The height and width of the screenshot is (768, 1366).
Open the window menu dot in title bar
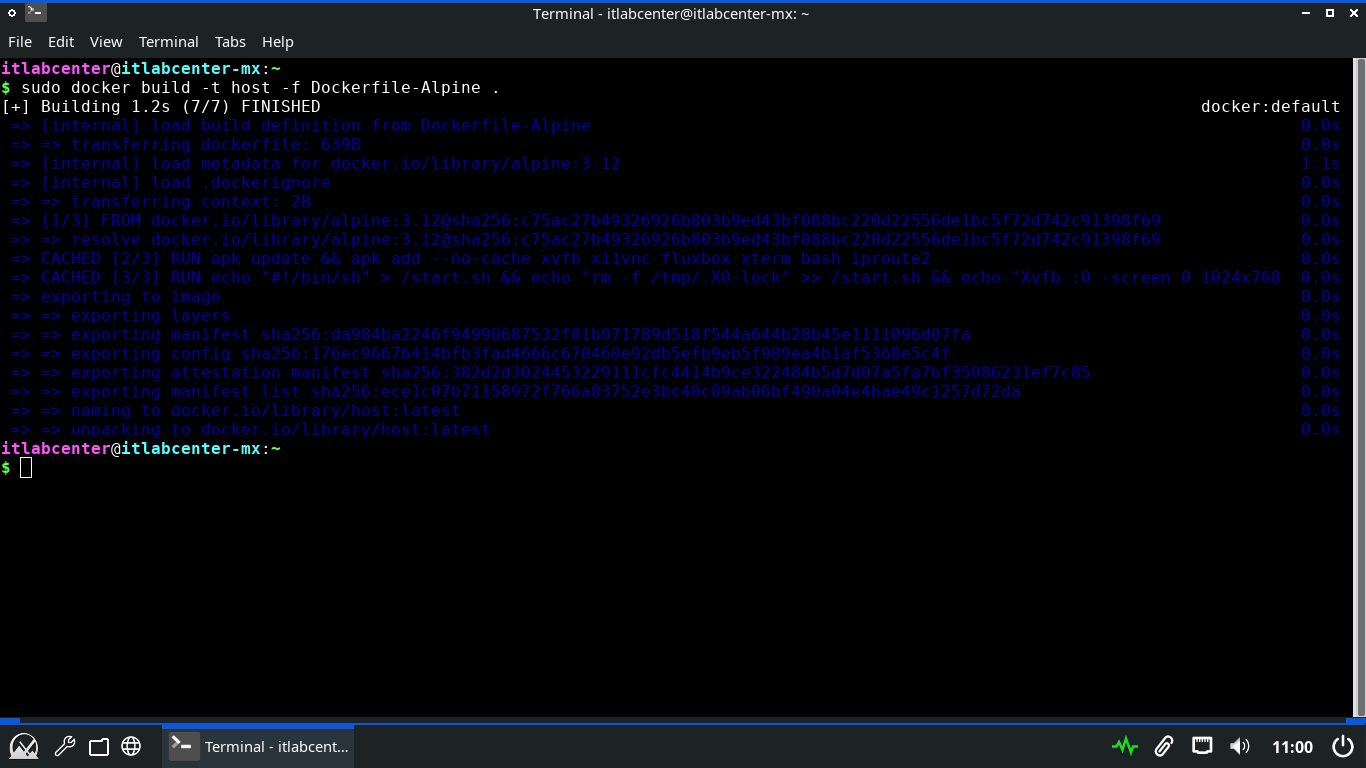pyautogui.click(x=12, y=13)
